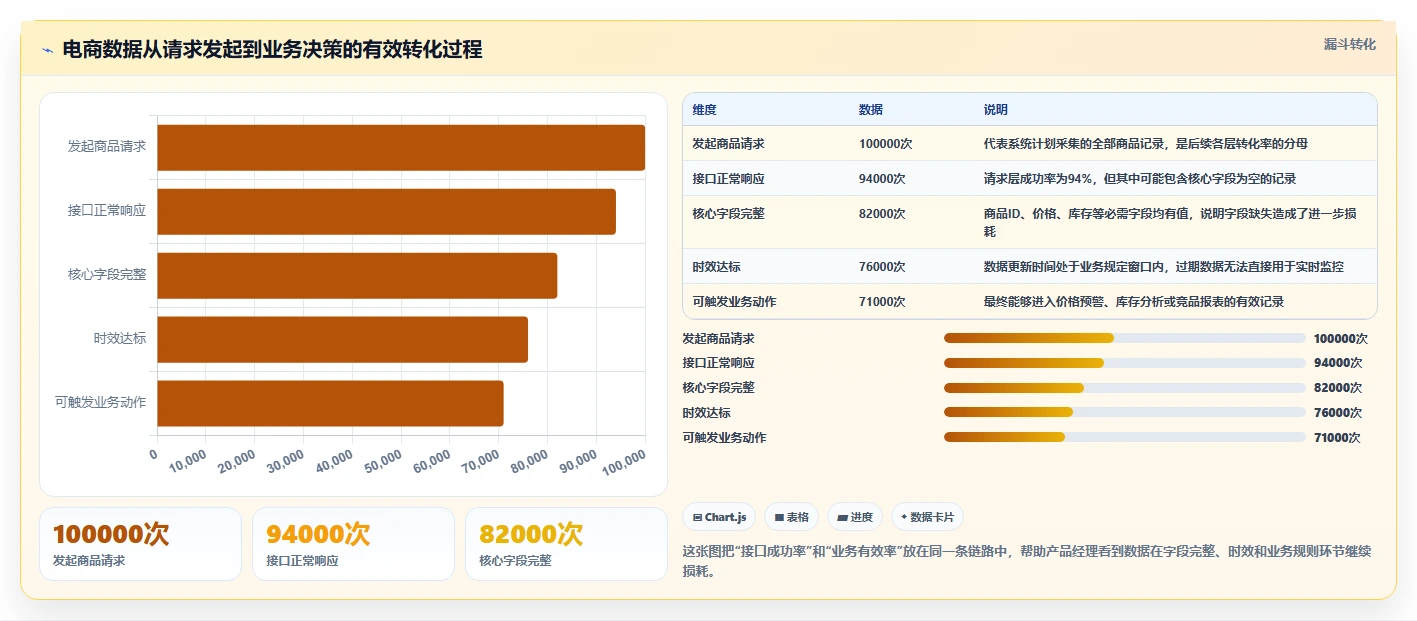This screenshot has height=621, width=1417.
Task: Click the description starting 最终能够进入价格预警
Action: (1134, 302)
